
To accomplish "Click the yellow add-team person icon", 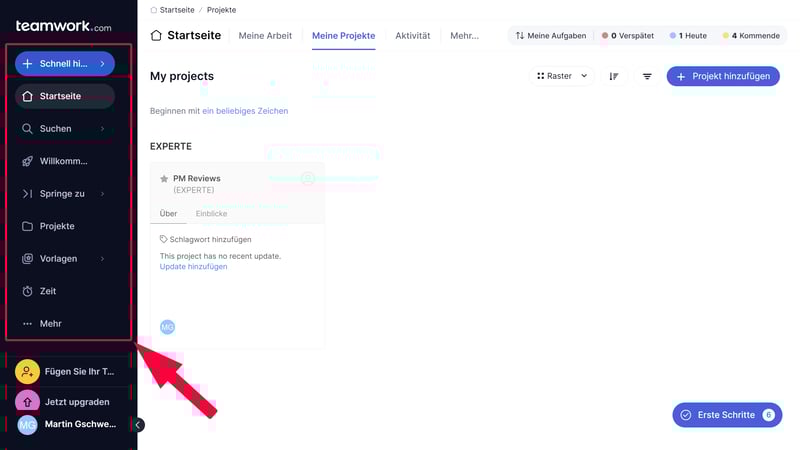I will point(28,371).
